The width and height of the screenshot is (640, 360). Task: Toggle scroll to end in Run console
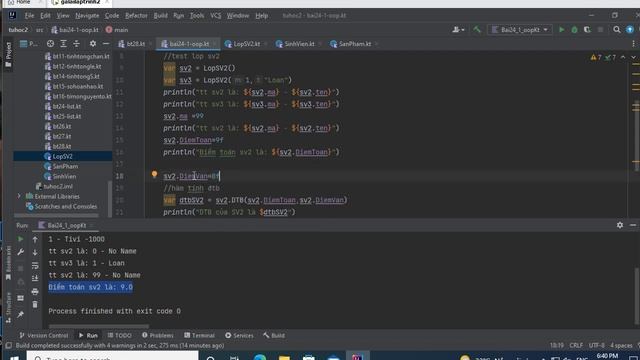point(35,279)
